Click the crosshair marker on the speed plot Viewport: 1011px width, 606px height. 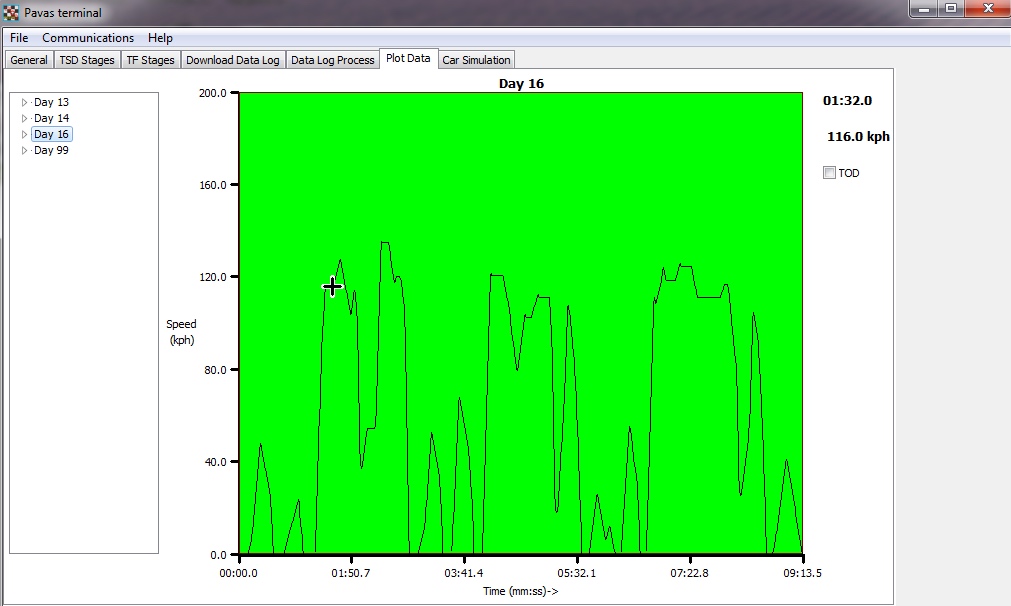pos(332,287)
